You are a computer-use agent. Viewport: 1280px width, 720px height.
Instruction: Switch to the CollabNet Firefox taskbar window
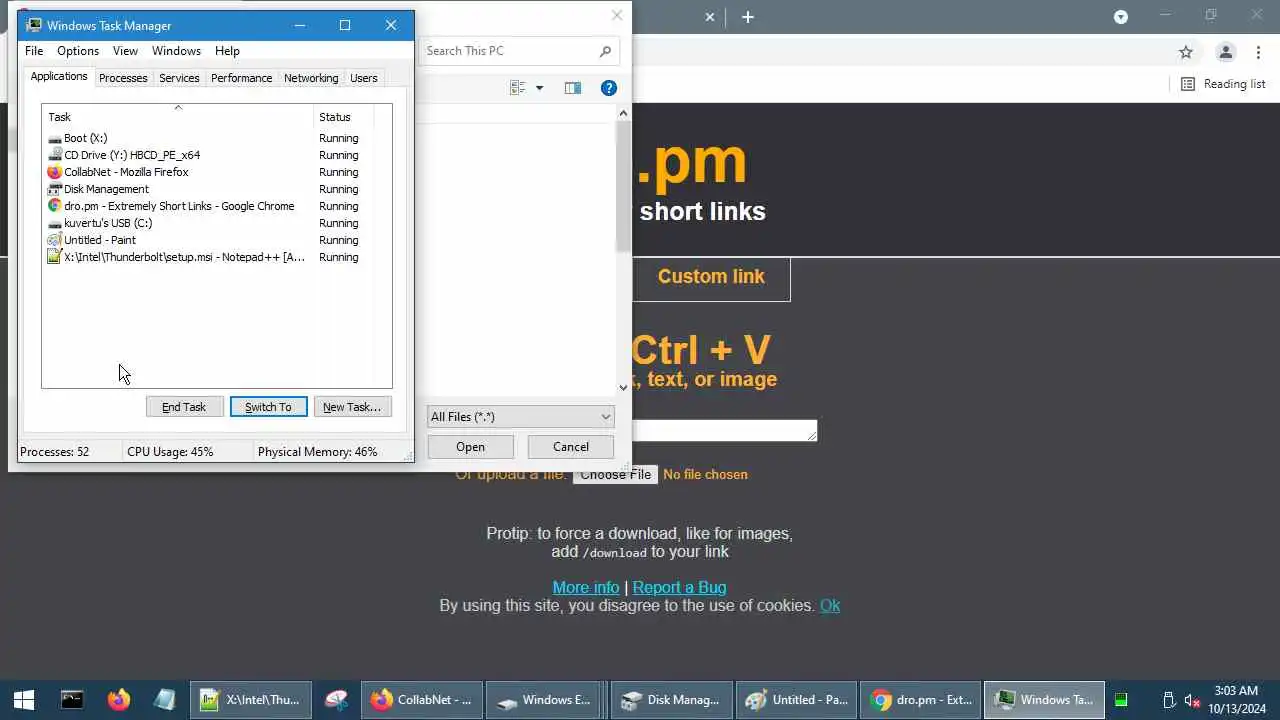pyautogui.click(x=423, y=700)
